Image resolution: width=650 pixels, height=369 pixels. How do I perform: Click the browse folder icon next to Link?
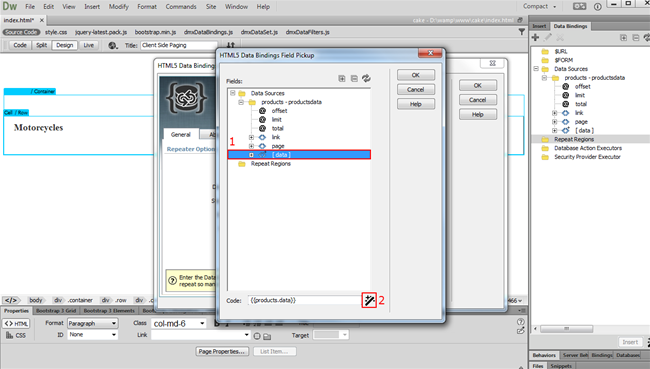(x=267, y=336)
